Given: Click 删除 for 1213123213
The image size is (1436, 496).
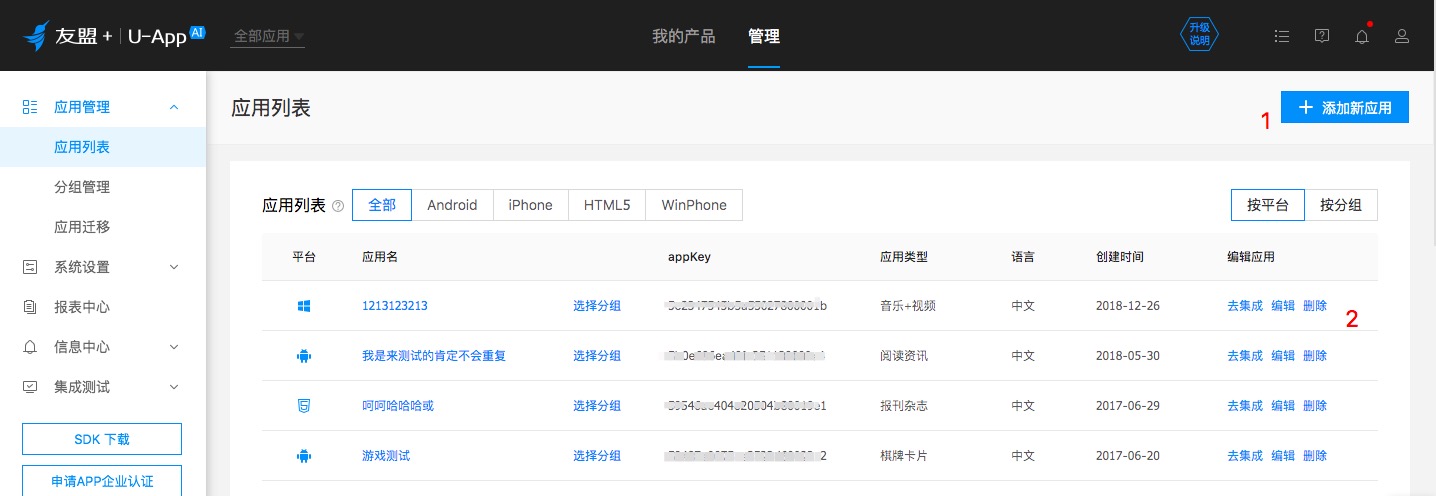Looking at the screenshot, I should [1315, 306].
